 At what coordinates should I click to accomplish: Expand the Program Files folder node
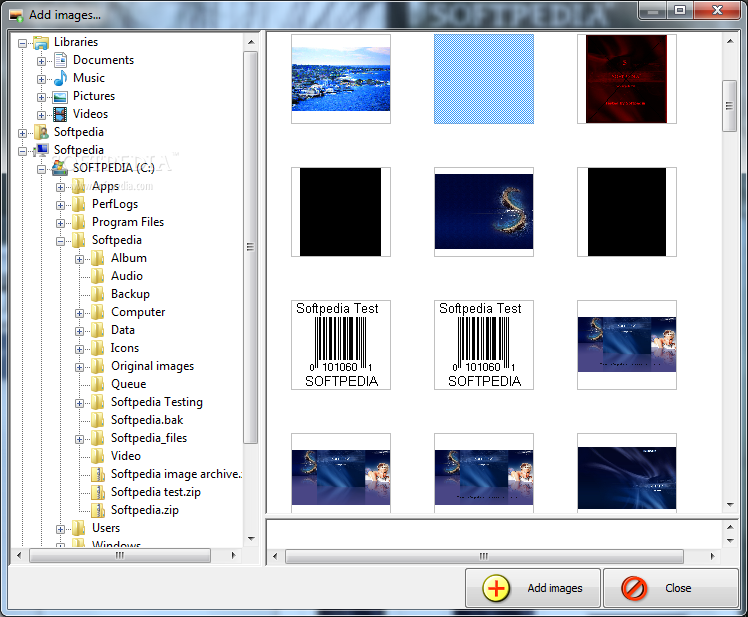tap(60, 223)
